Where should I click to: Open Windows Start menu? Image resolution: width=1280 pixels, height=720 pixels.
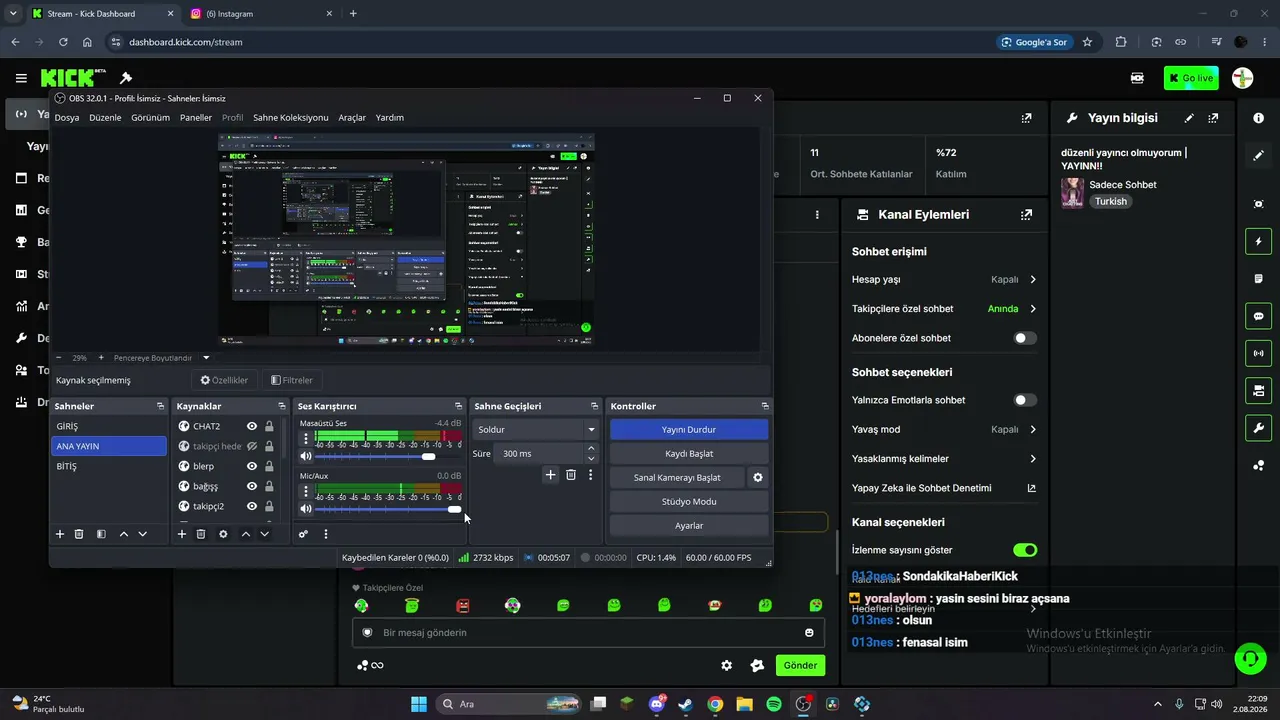coord(419,704)
